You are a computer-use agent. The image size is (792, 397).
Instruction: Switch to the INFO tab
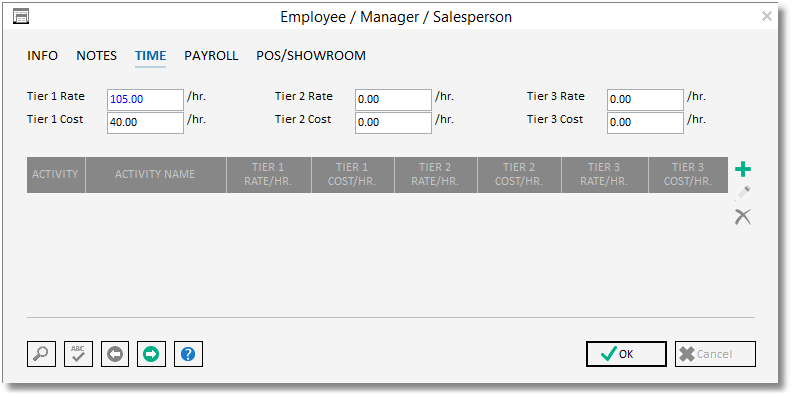pos(42,56)
